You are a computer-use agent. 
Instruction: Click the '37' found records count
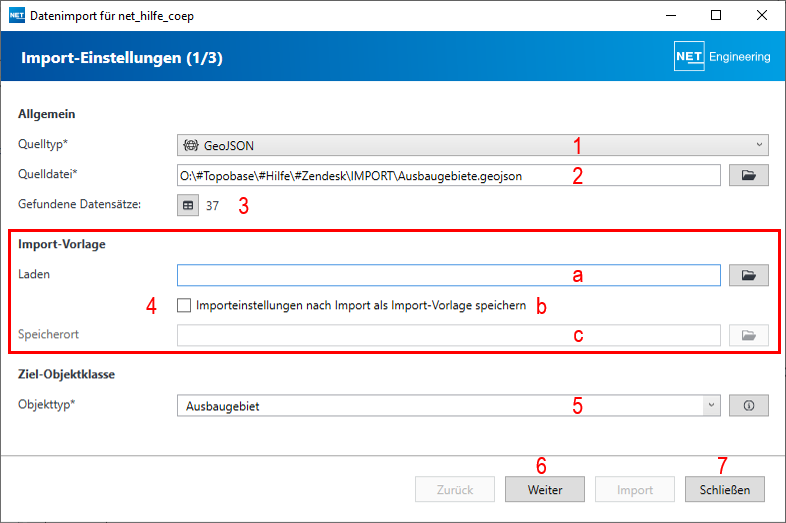coord(213,206)
